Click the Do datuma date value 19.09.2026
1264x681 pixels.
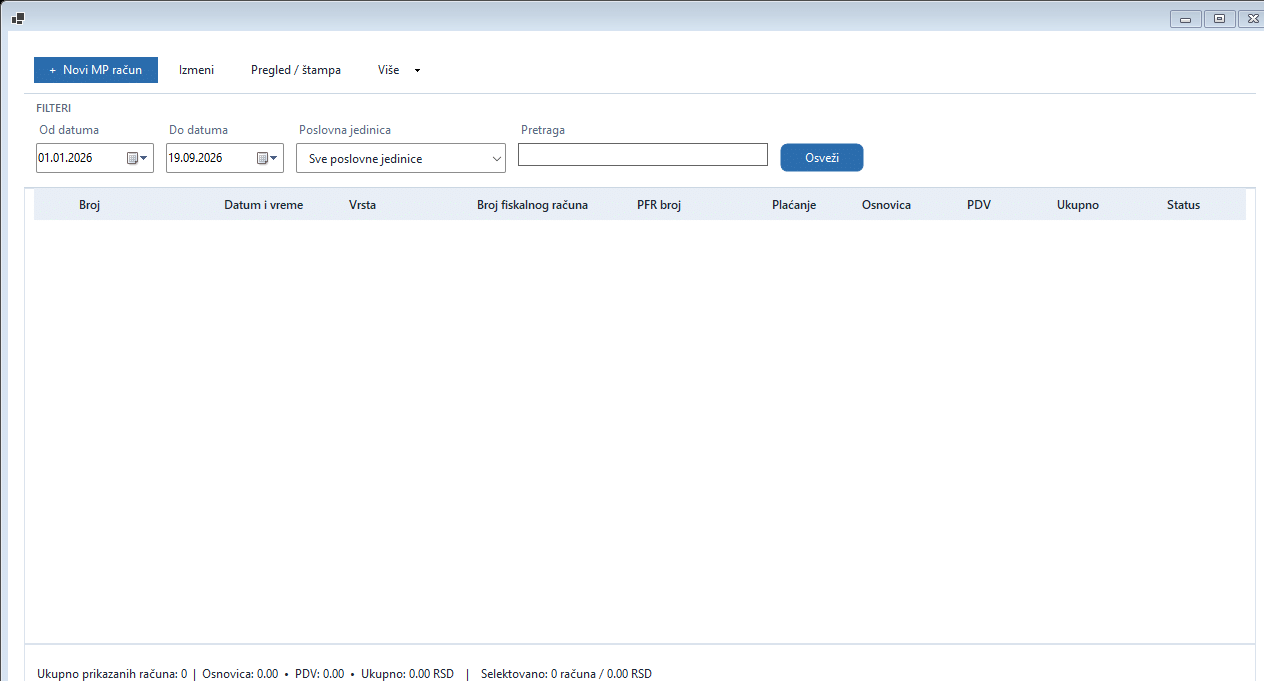coord(195,158)
